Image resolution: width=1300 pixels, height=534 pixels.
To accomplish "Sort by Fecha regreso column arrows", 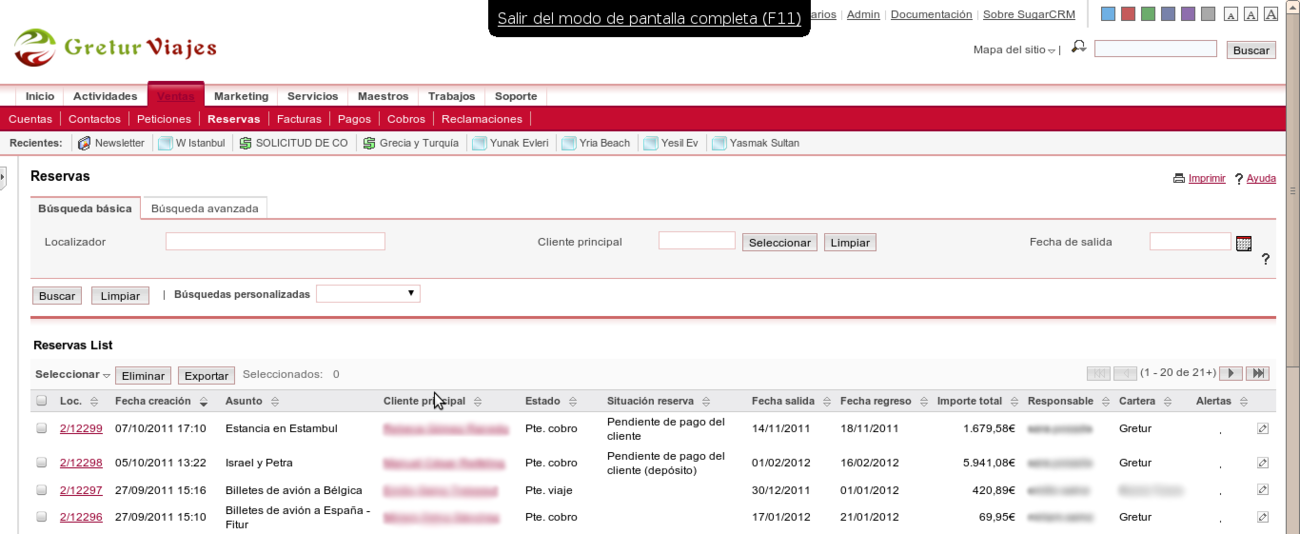I will [924, 402].
